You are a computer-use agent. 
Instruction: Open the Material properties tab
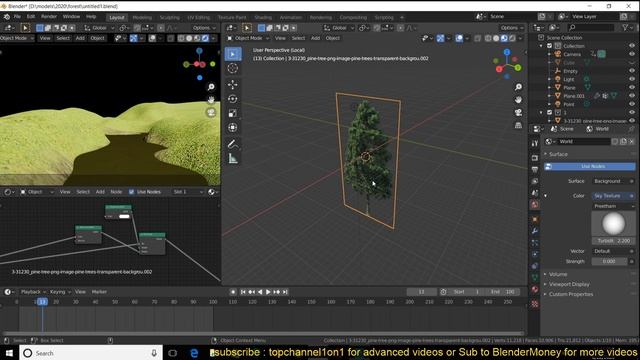coord(535,289)
